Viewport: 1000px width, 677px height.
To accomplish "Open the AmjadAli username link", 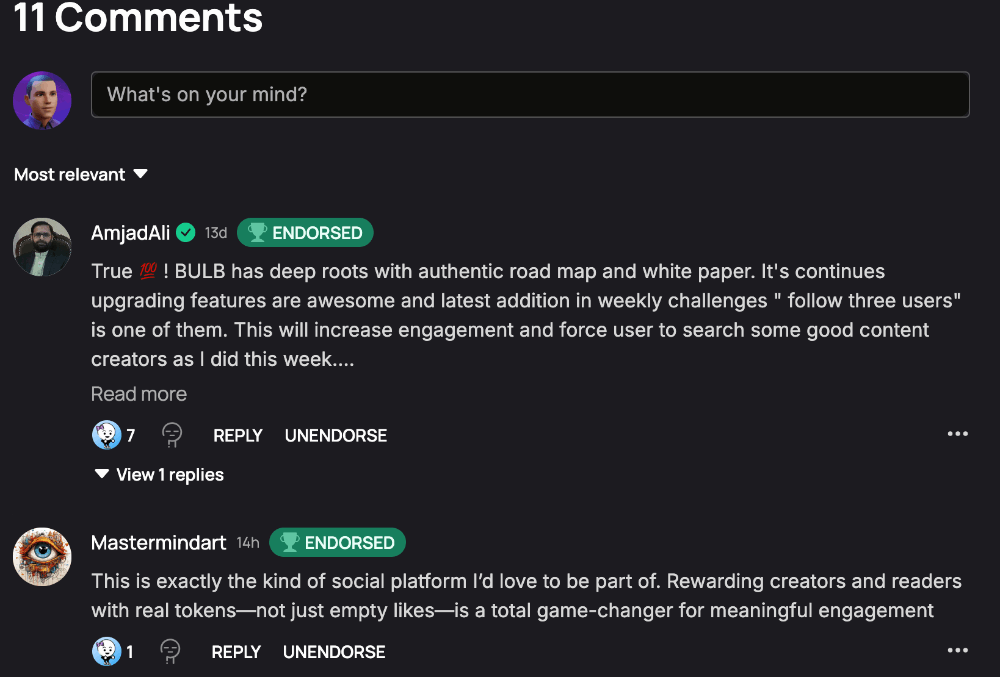I will (x=131, y=233).
